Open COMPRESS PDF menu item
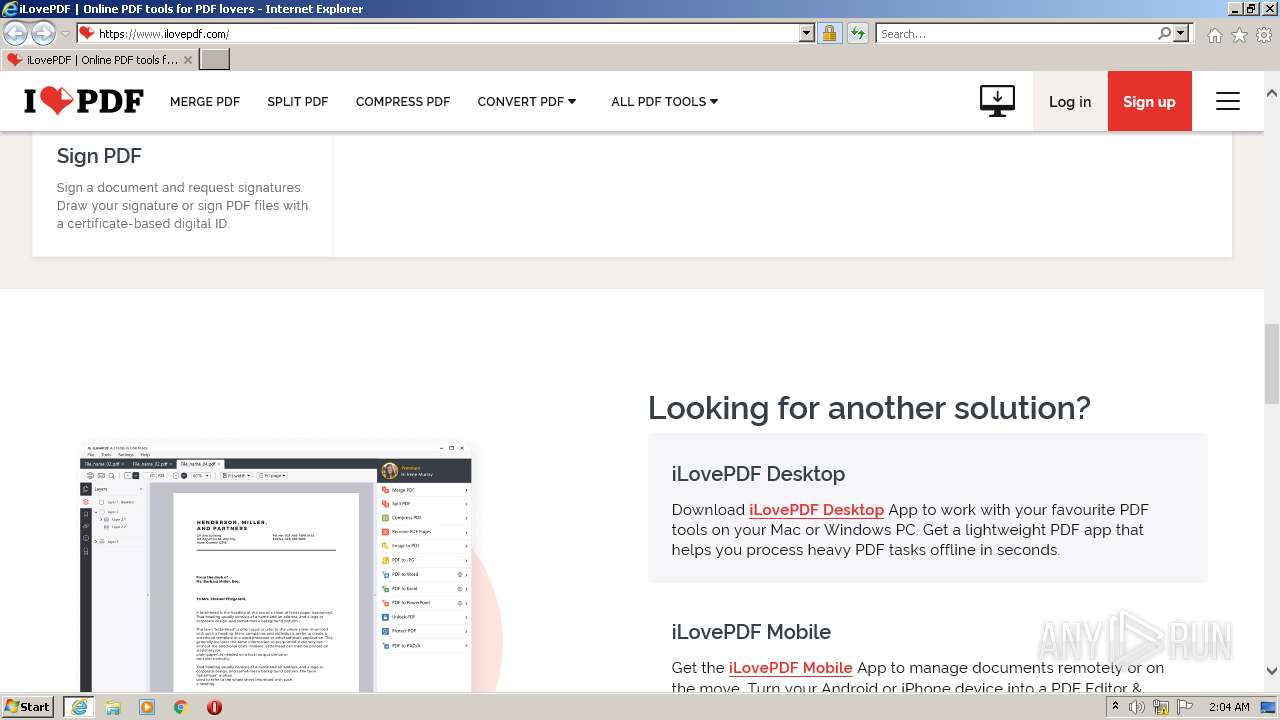1280x720 pixels. coord(403,101)
